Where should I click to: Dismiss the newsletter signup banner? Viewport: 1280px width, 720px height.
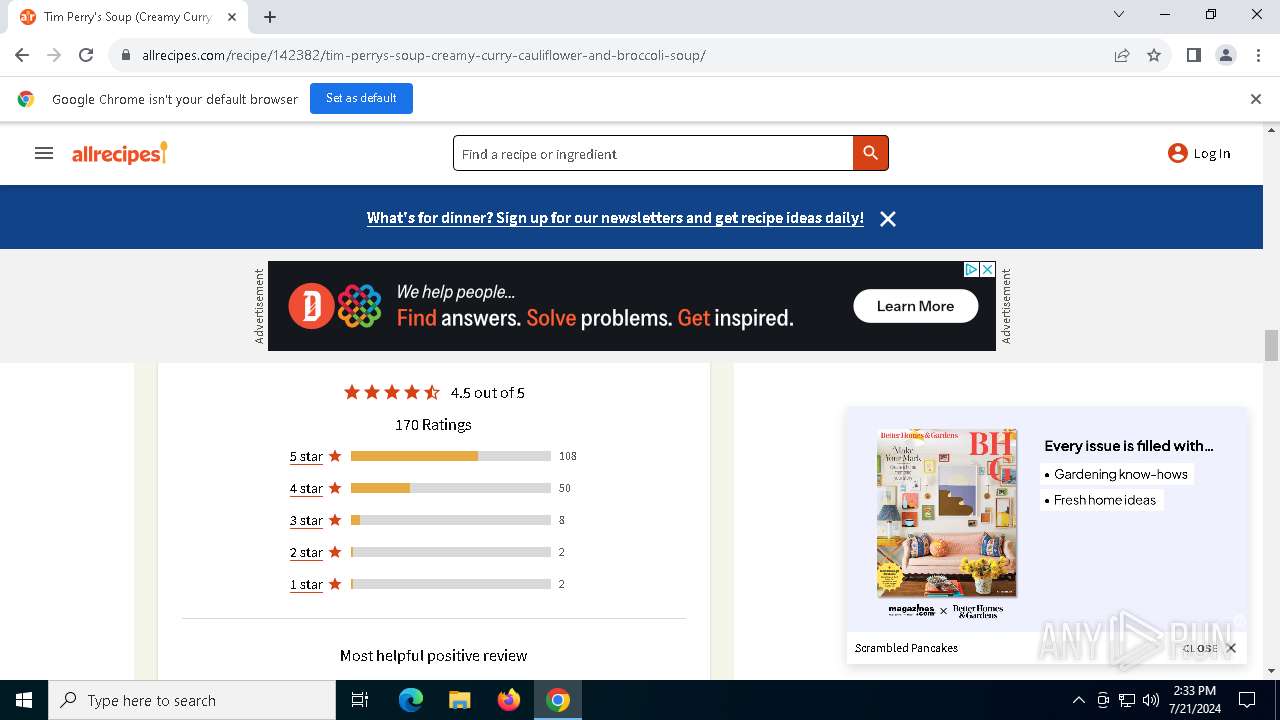[x=888, y=218]
